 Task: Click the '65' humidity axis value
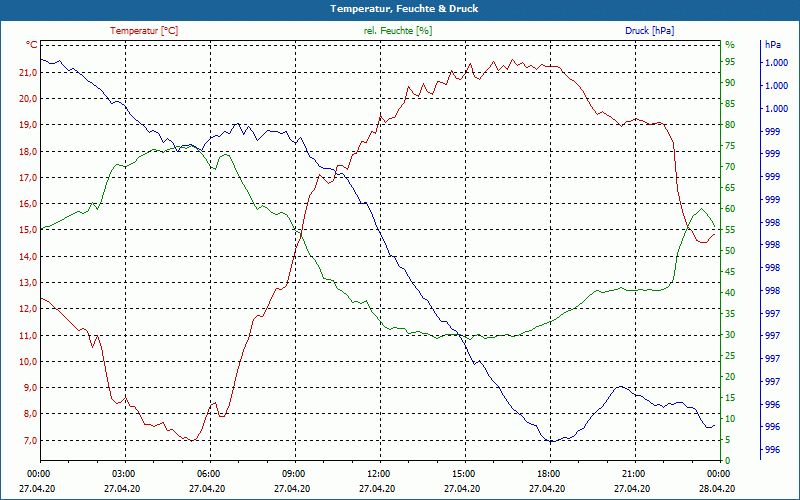click(x=730, y=188)
